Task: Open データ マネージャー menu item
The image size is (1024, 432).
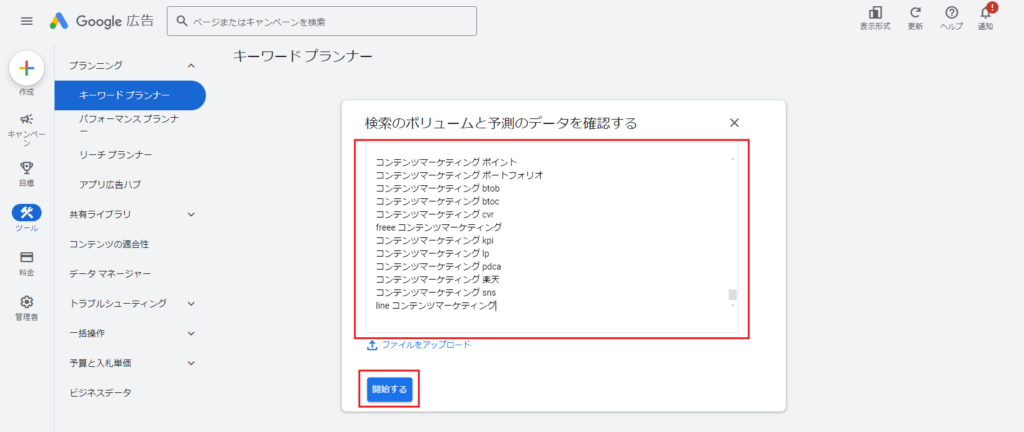Action: pyautogui.click(x=110, y=273)
